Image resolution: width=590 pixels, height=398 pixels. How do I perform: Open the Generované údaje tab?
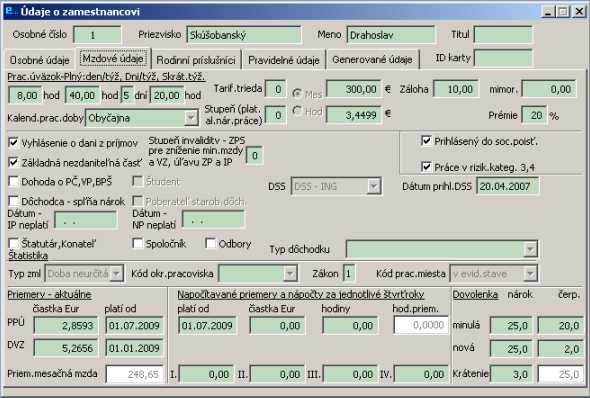point(372,60)
